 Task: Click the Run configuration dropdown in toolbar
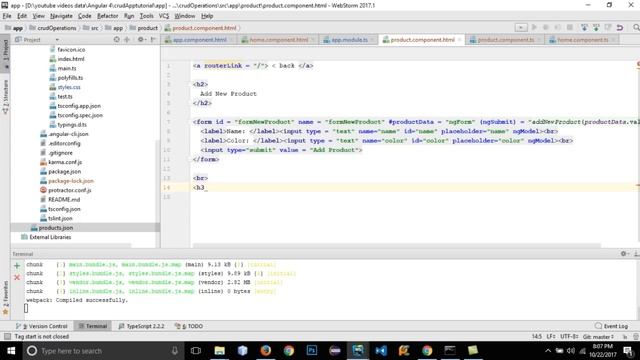(521, 27)
